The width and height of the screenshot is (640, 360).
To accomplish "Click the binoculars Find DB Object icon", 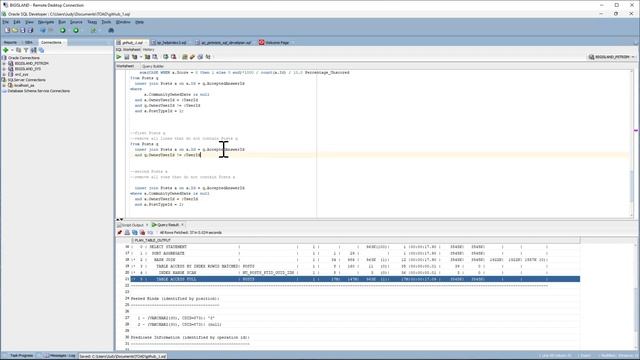I will [111, 30].
